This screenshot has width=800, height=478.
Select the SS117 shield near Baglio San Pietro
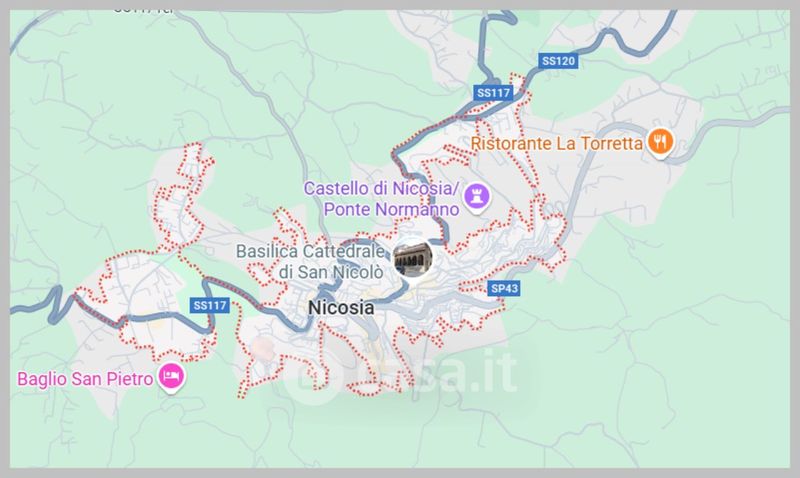(x=210, y=306)
